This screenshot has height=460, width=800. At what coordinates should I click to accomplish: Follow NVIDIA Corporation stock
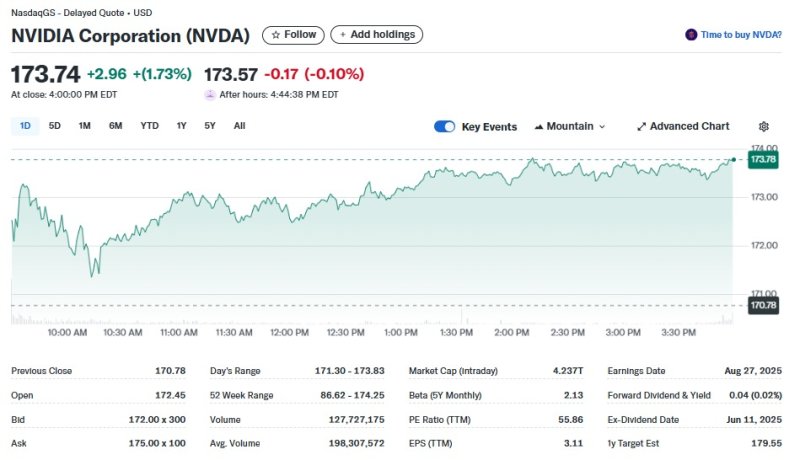tap(293, 35)
